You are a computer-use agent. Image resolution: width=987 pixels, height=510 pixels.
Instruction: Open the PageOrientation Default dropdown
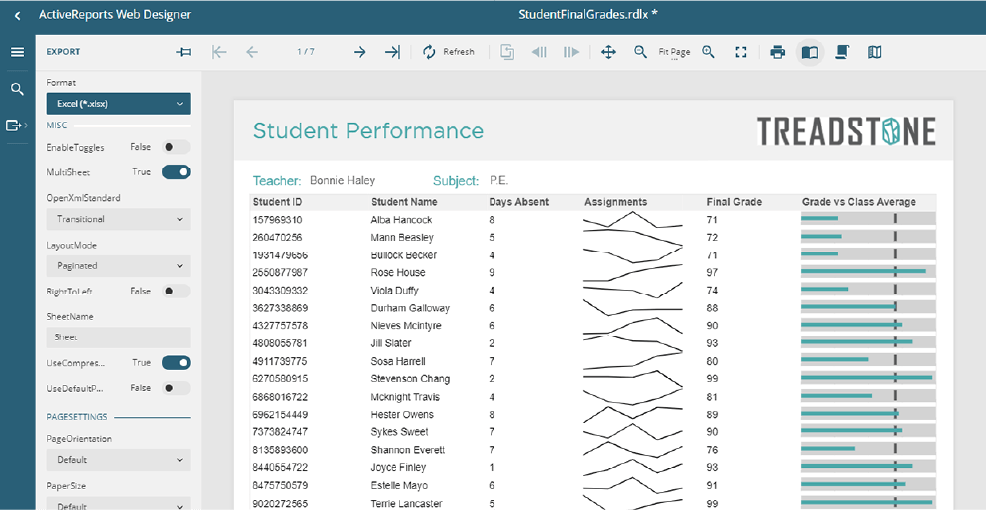[118, 460]
